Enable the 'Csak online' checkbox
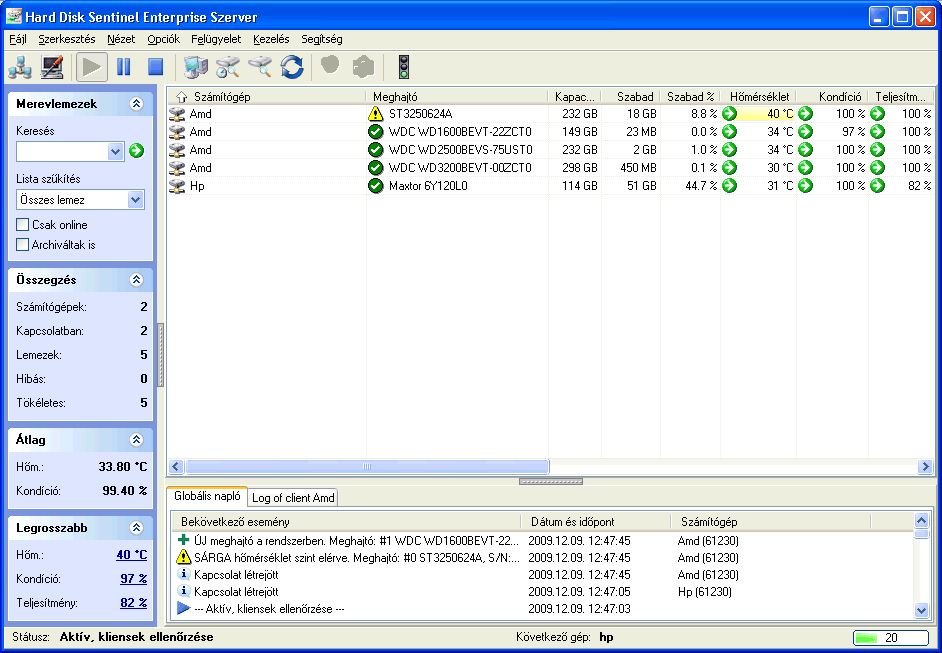The width and height of the screenshot is (942, 653). click(x=23, y=225)
